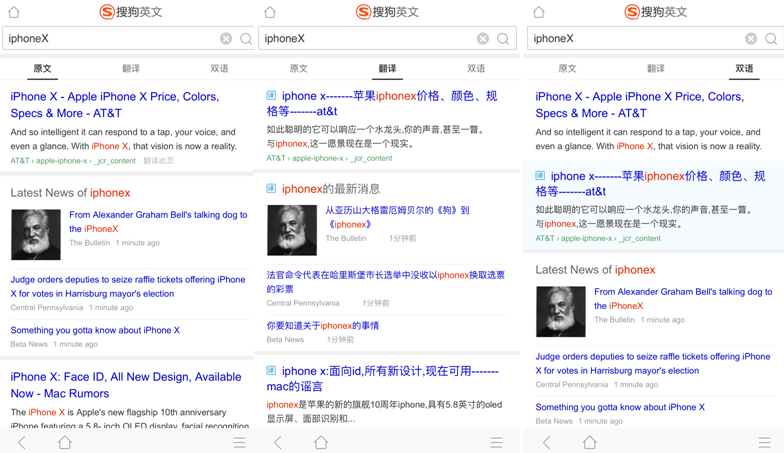784x453 pixels.
Task: Tap the home icon in left screen header
Action: click(14, 12)
